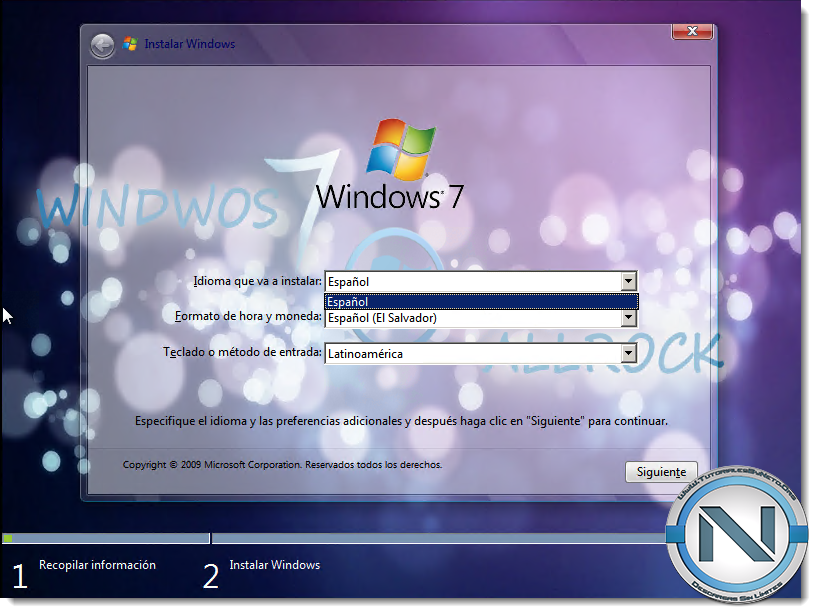Select the highlighted 'Español' list option
816x613 pixels.
click(x=481, y=302)
